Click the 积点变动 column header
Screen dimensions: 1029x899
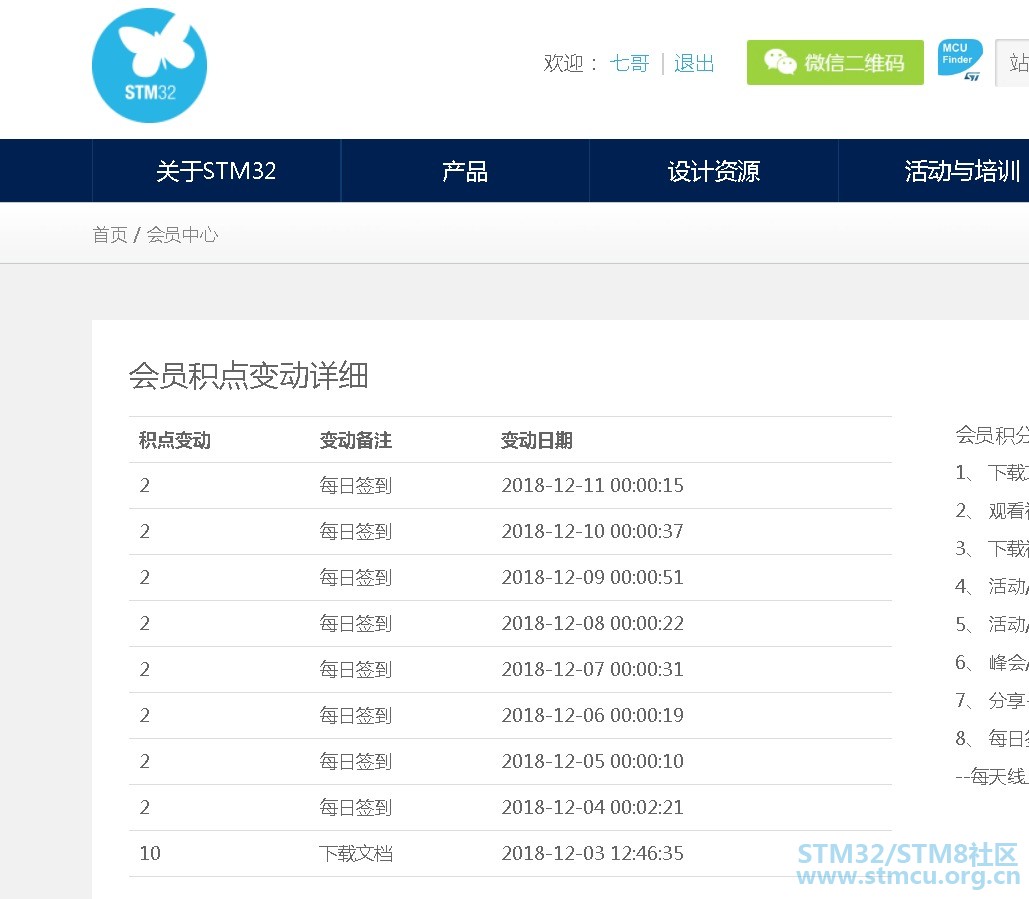click(175, 440)
